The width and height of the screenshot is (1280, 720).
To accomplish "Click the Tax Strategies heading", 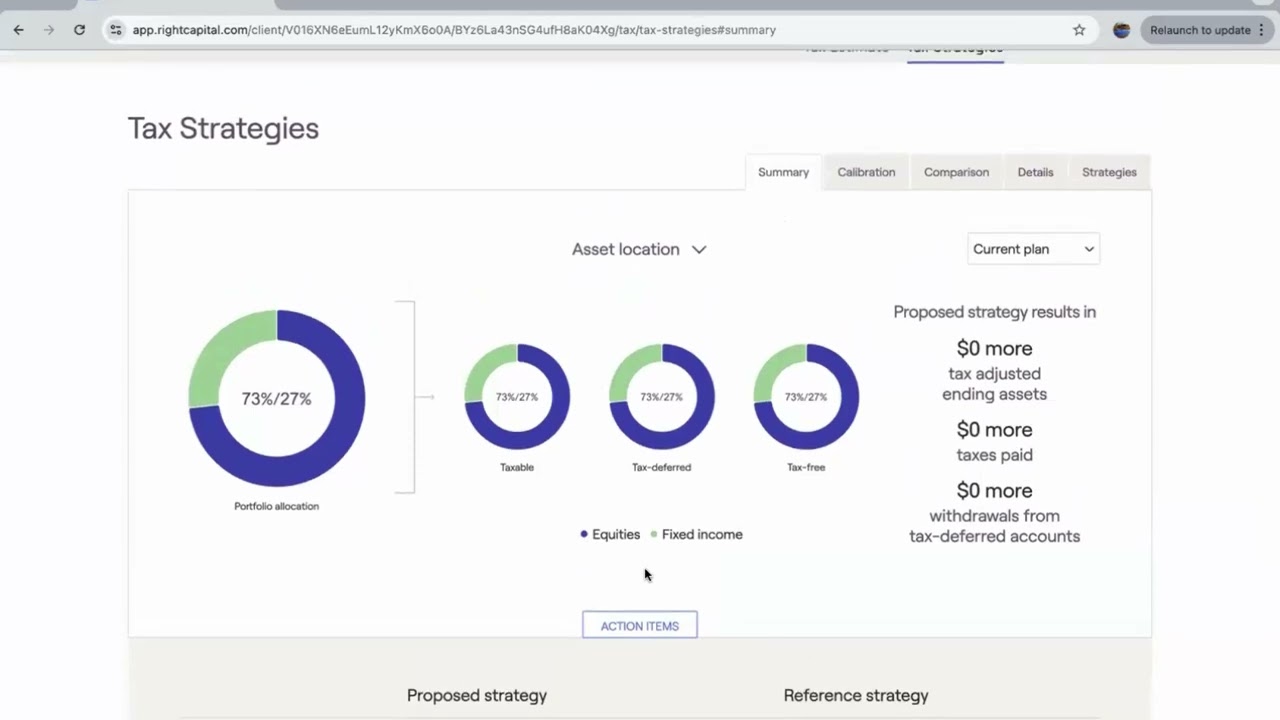I will [x=223, y=128].
